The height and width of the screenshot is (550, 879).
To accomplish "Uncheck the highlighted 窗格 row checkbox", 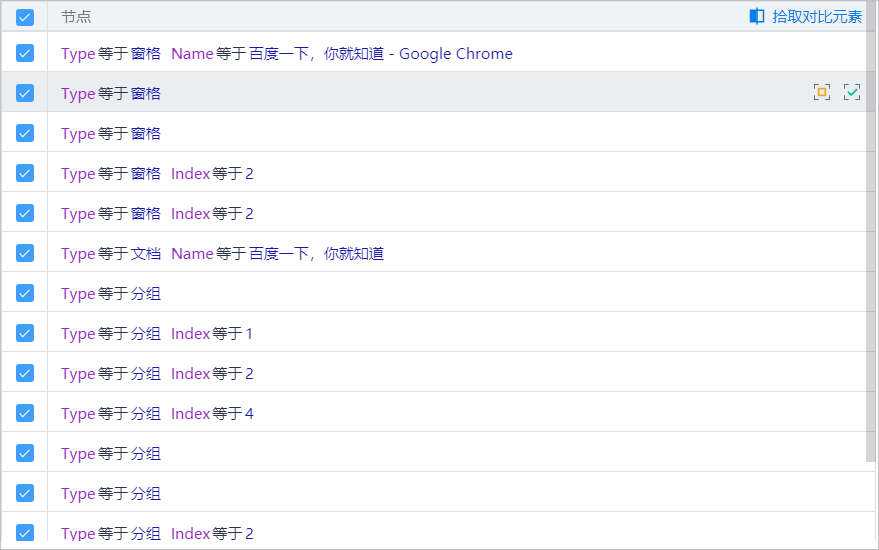I will point(25,93).
